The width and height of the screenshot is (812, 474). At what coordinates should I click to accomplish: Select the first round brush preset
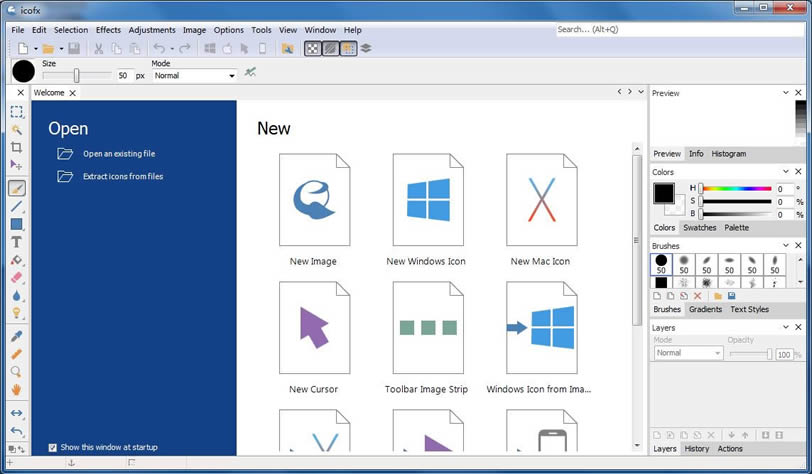pos(661,264)
